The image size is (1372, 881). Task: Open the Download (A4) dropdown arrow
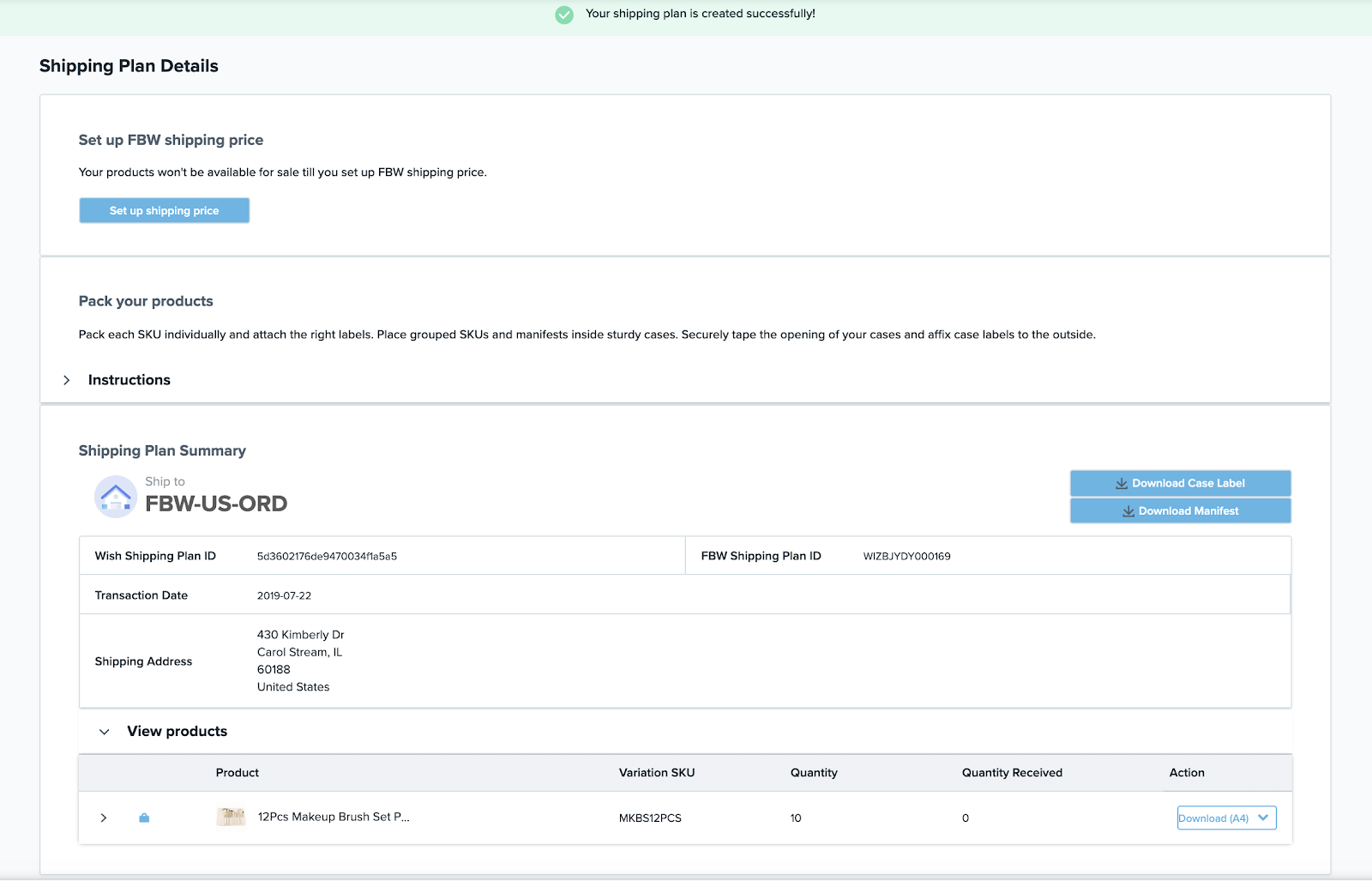[x=1263, y=818]
